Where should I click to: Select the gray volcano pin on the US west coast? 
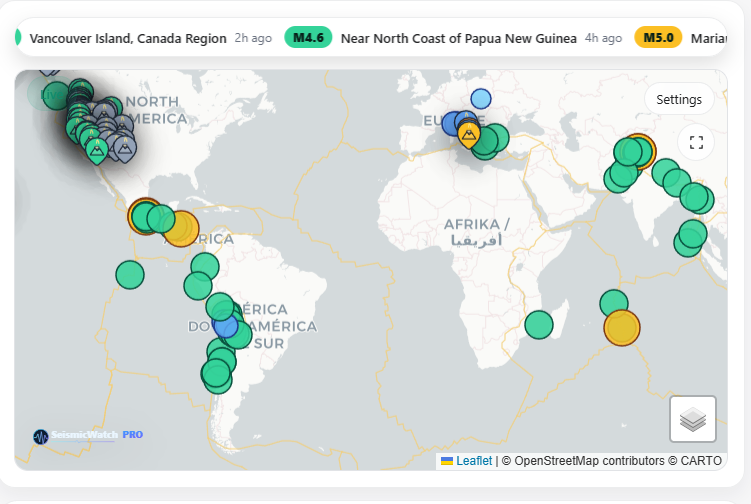click(124, 149)
